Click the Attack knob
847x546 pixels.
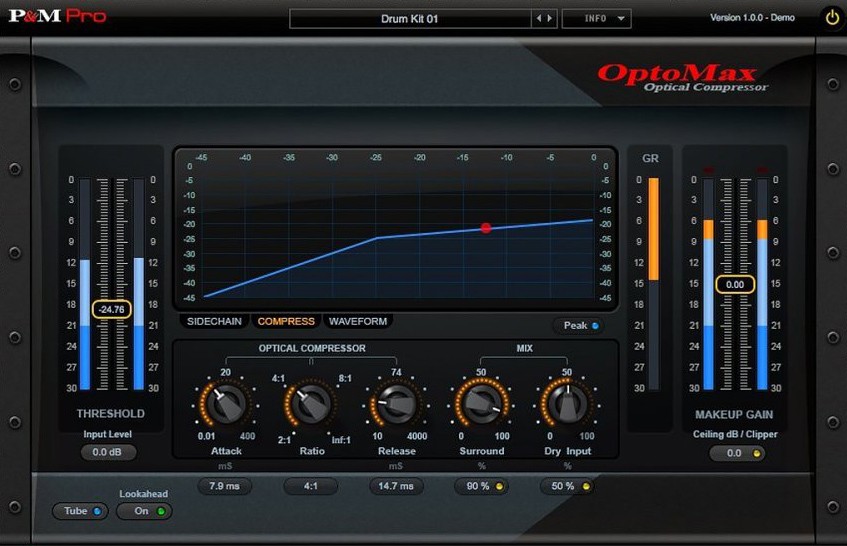[x=226, y=403]
